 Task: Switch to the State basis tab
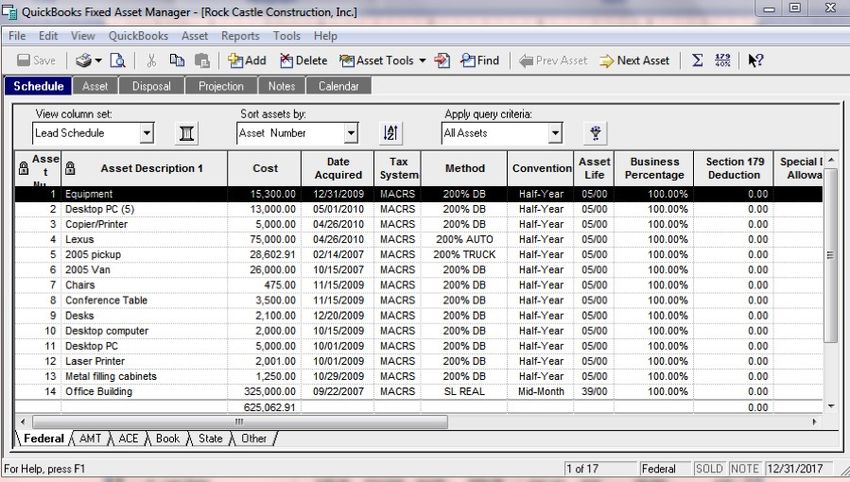point(210,438)
